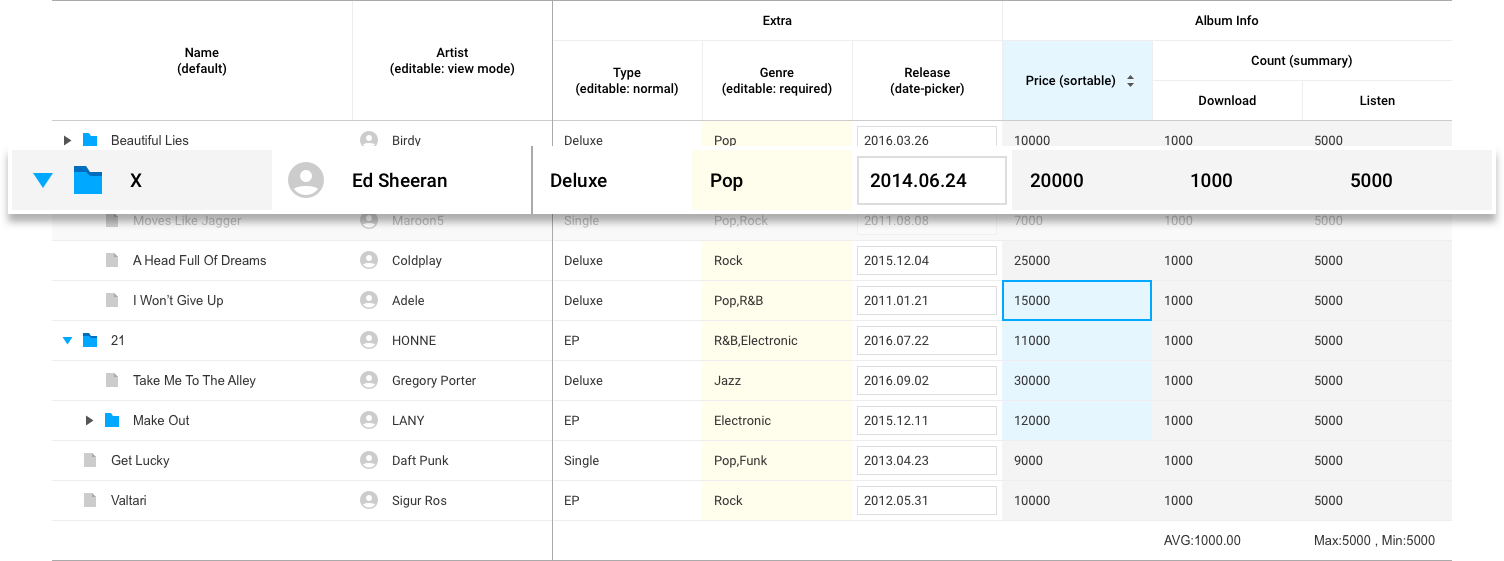The image size is (1504, 561).
Task: Select the genre cell Jazz
Action: [777, 381]
